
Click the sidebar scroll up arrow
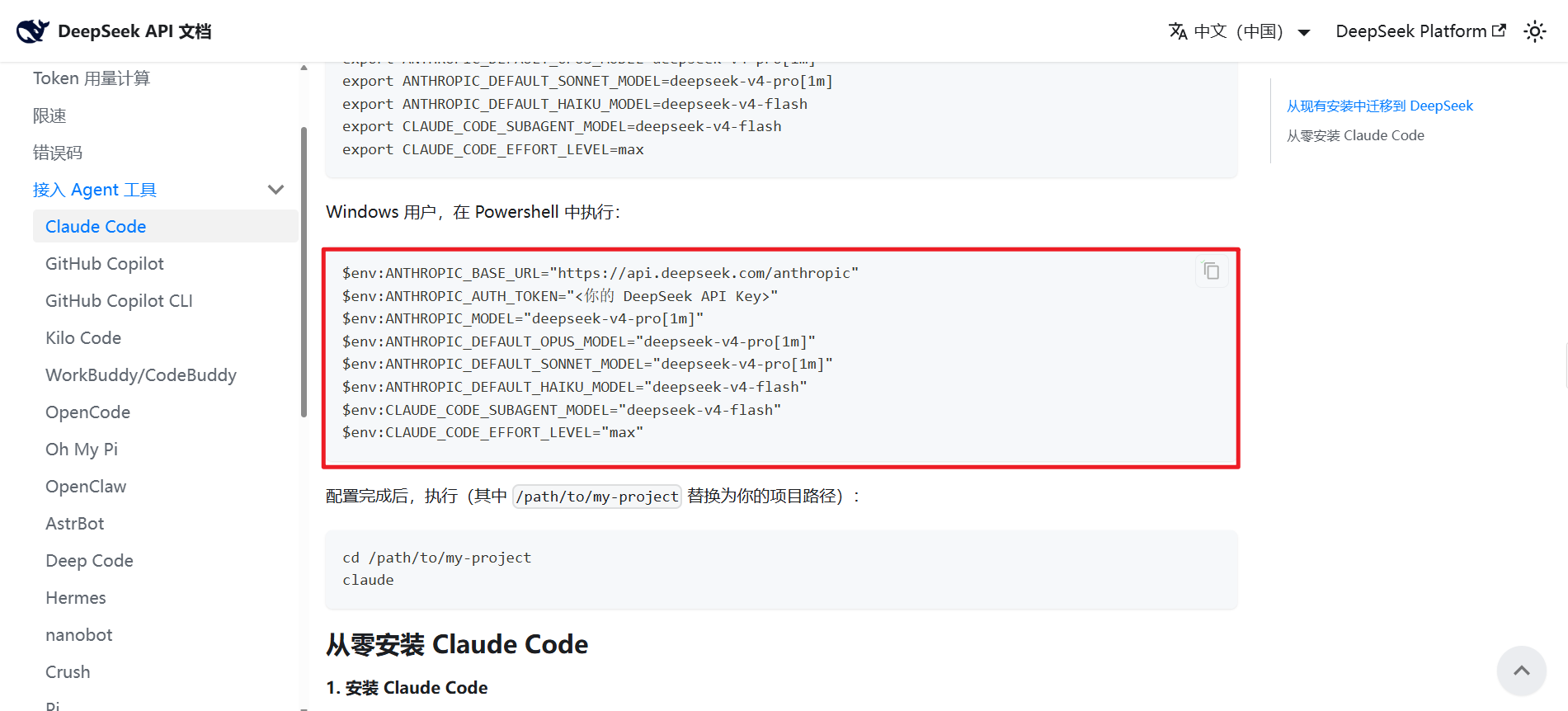[x=304, y=68]
